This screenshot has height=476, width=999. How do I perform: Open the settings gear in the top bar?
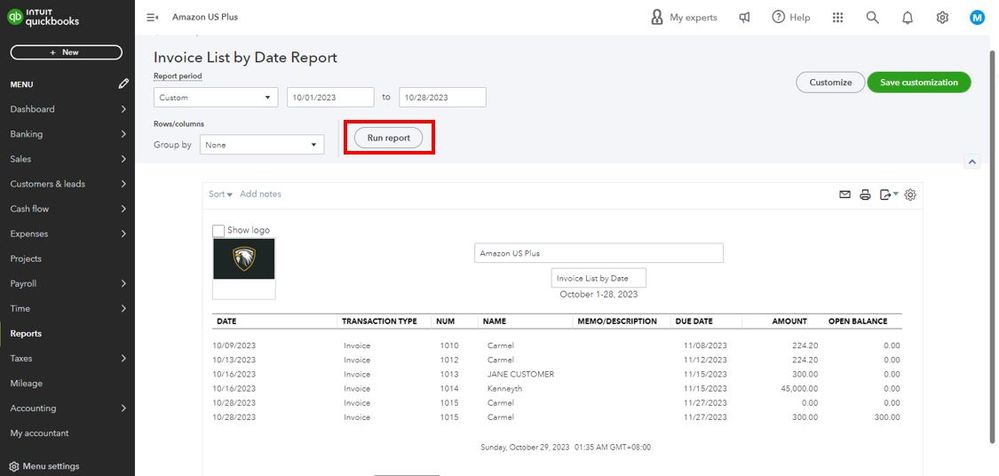point(942,18)
